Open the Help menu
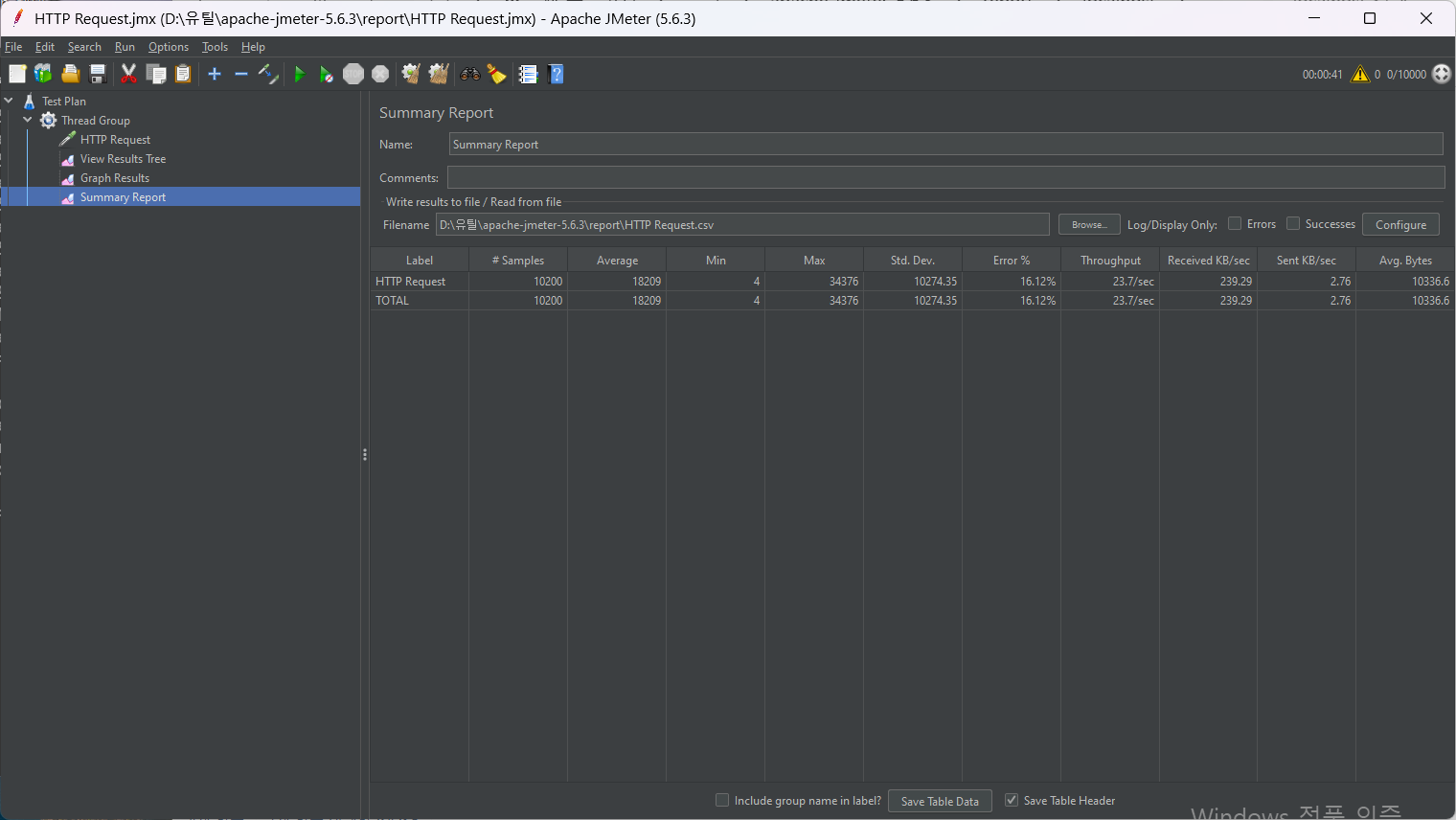 [253, 47]
